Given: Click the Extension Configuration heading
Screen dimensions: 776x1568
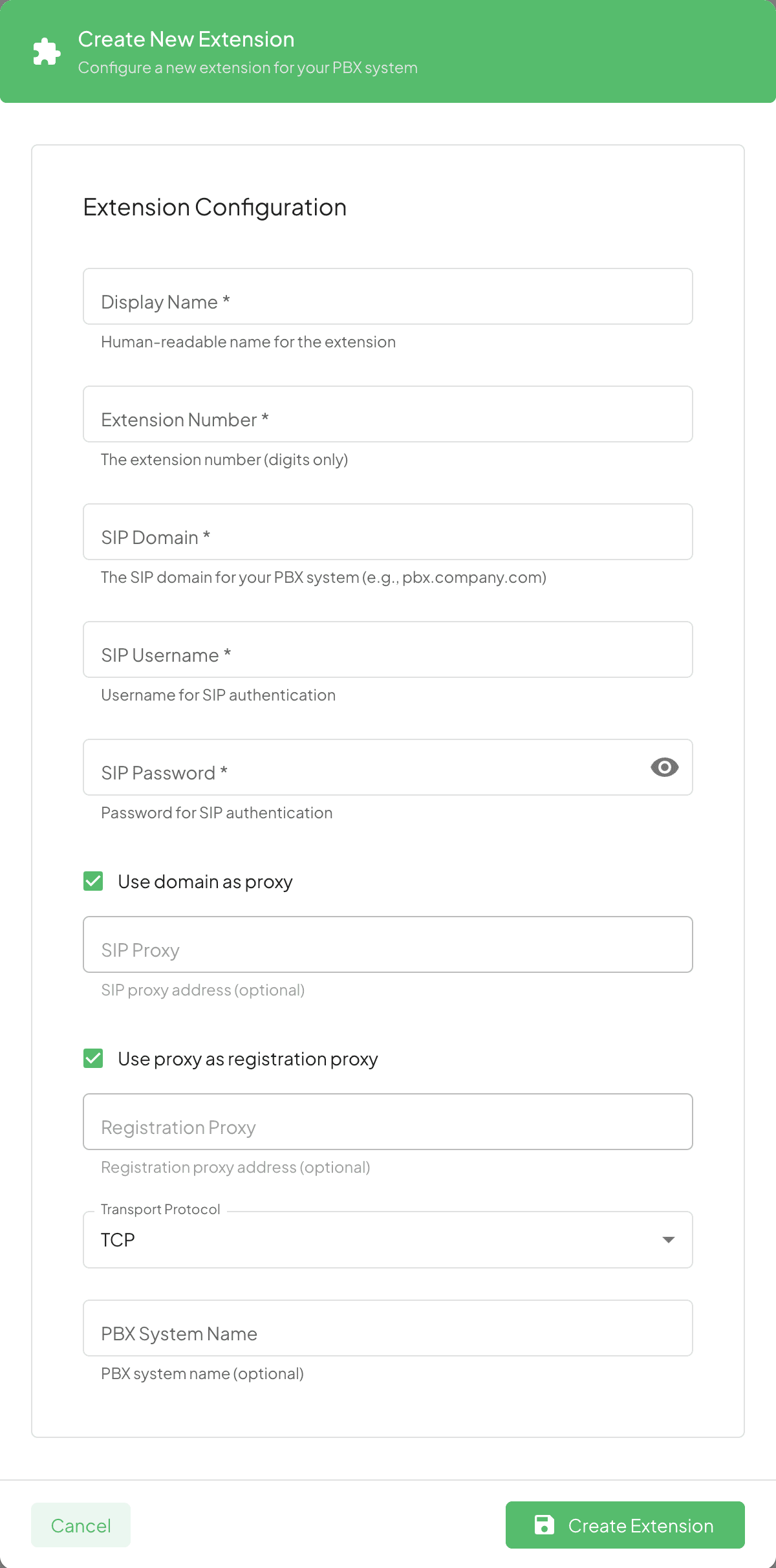Looking at the screenshot, I should pyautogui.click(x=213, y=207).
